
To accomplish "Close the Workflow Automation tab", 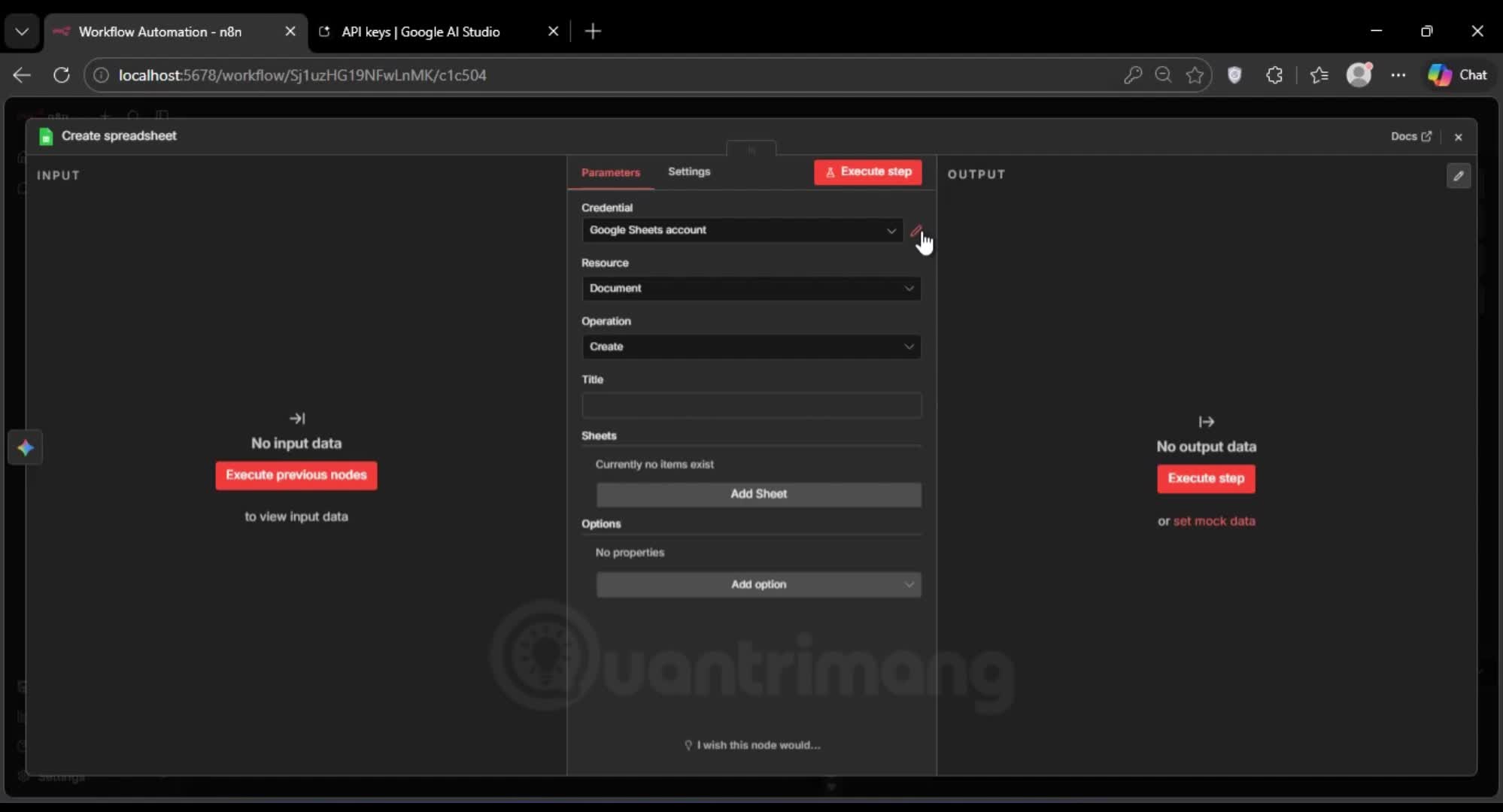I will click(290, 32).
